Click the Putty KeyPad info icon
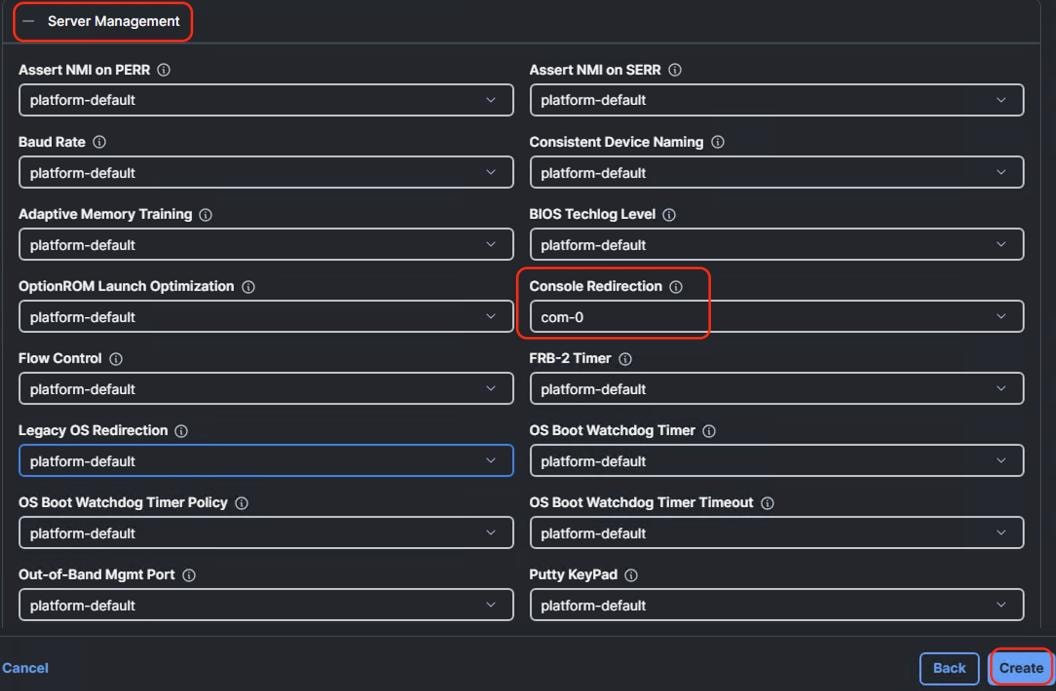This screenshot has height=691, width=1056. [629, 574]
